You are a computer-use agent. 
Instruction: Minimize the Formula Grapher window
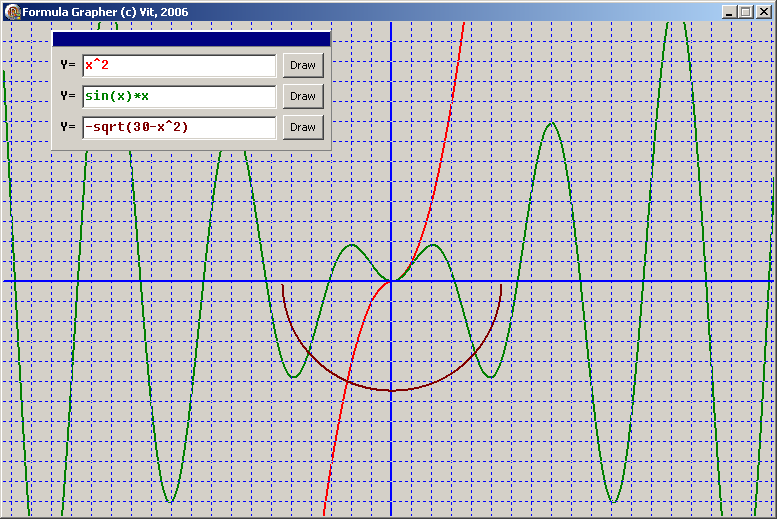[729, 12]
